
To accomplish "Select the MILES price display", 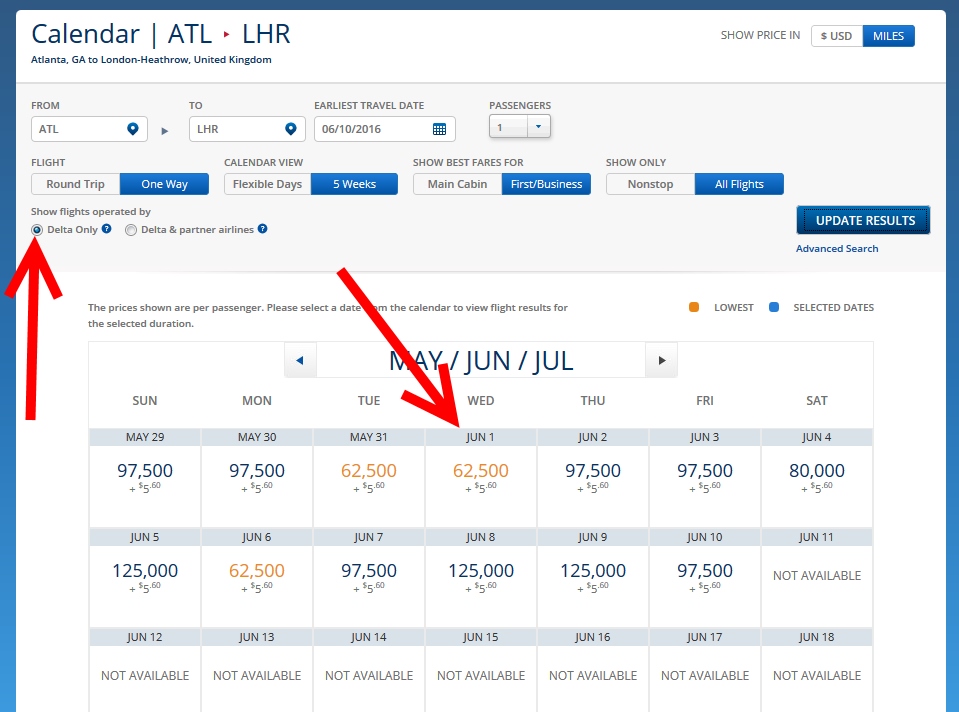I will pyautogui.click(x=888, y=36).
